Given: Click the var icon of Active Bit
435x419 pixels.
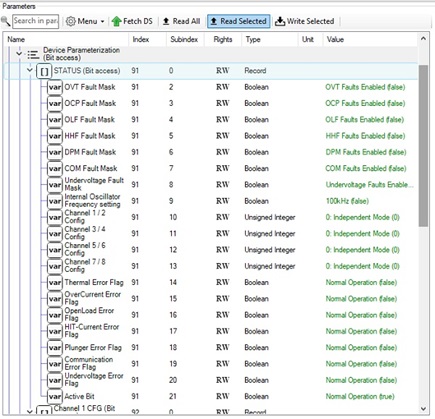Looking at the screenshot, I should coord(55,397).
